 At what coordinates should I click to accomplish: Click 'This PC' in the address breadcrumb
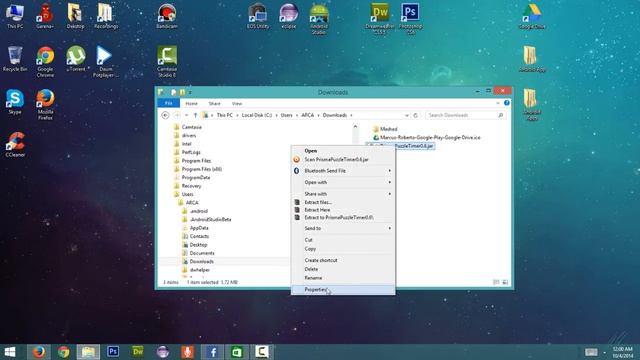pos(224,116)
